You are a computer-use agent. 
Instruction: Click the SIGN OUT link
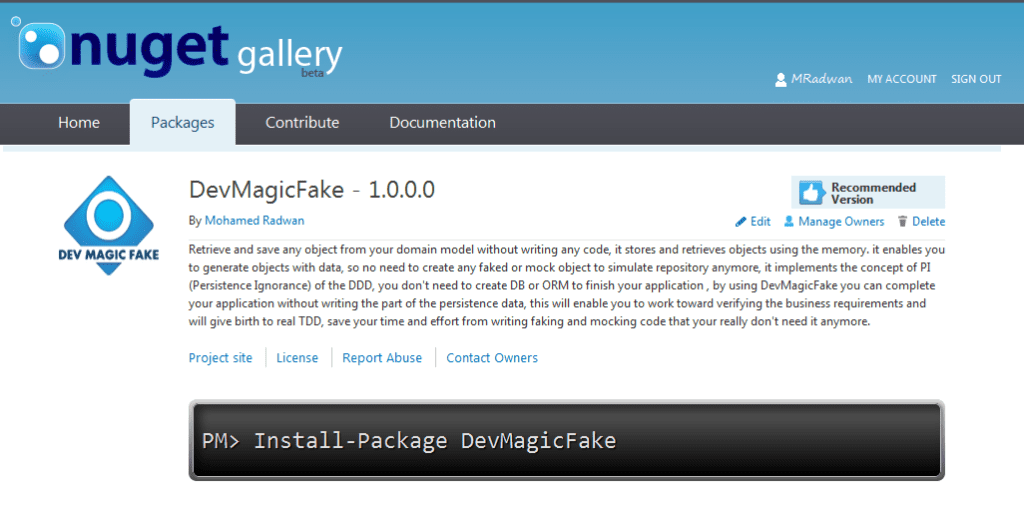(x=976, y=79)
